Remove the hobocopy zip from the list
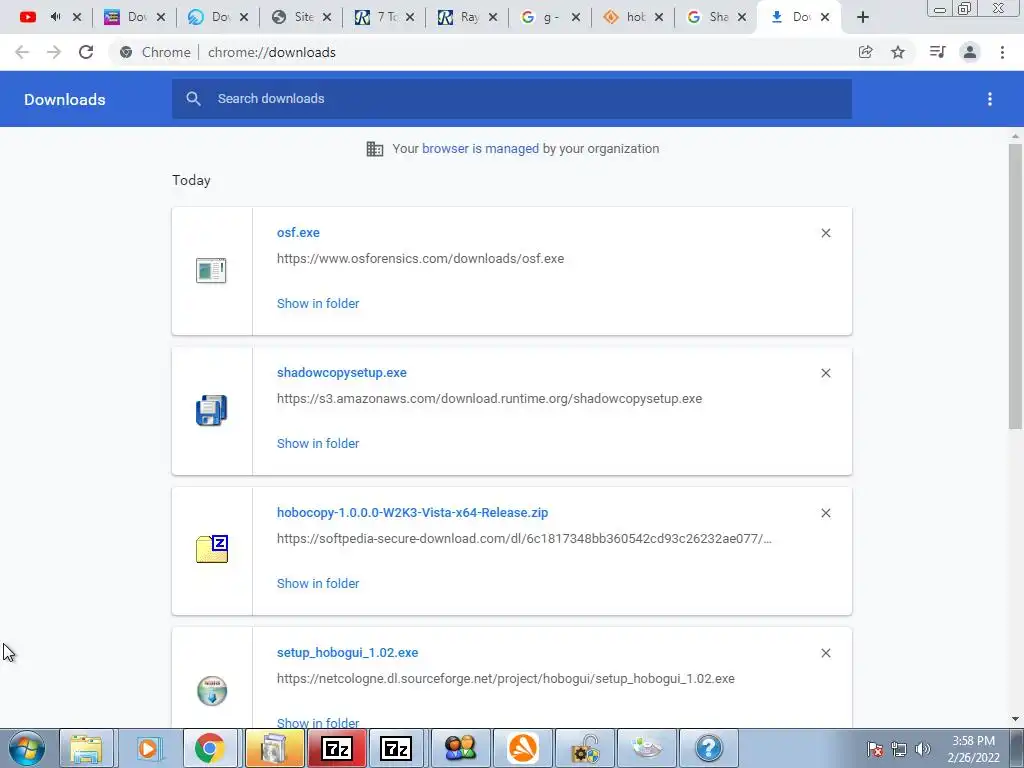The image size is (1024, 768). coord(825,513)
